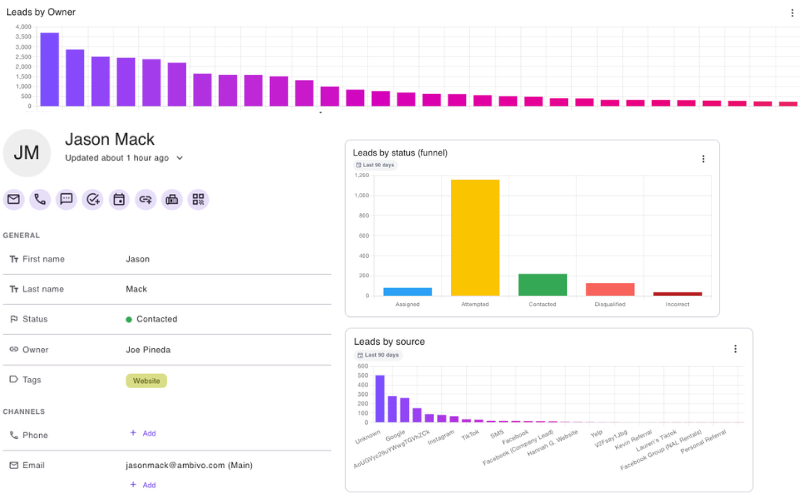Click the Unknown bar in Leads by source

coord(380,399)
